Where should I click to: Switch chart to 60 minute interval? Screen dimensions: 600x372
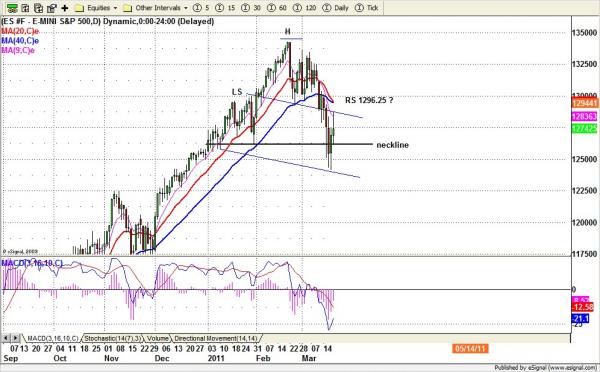277,8
